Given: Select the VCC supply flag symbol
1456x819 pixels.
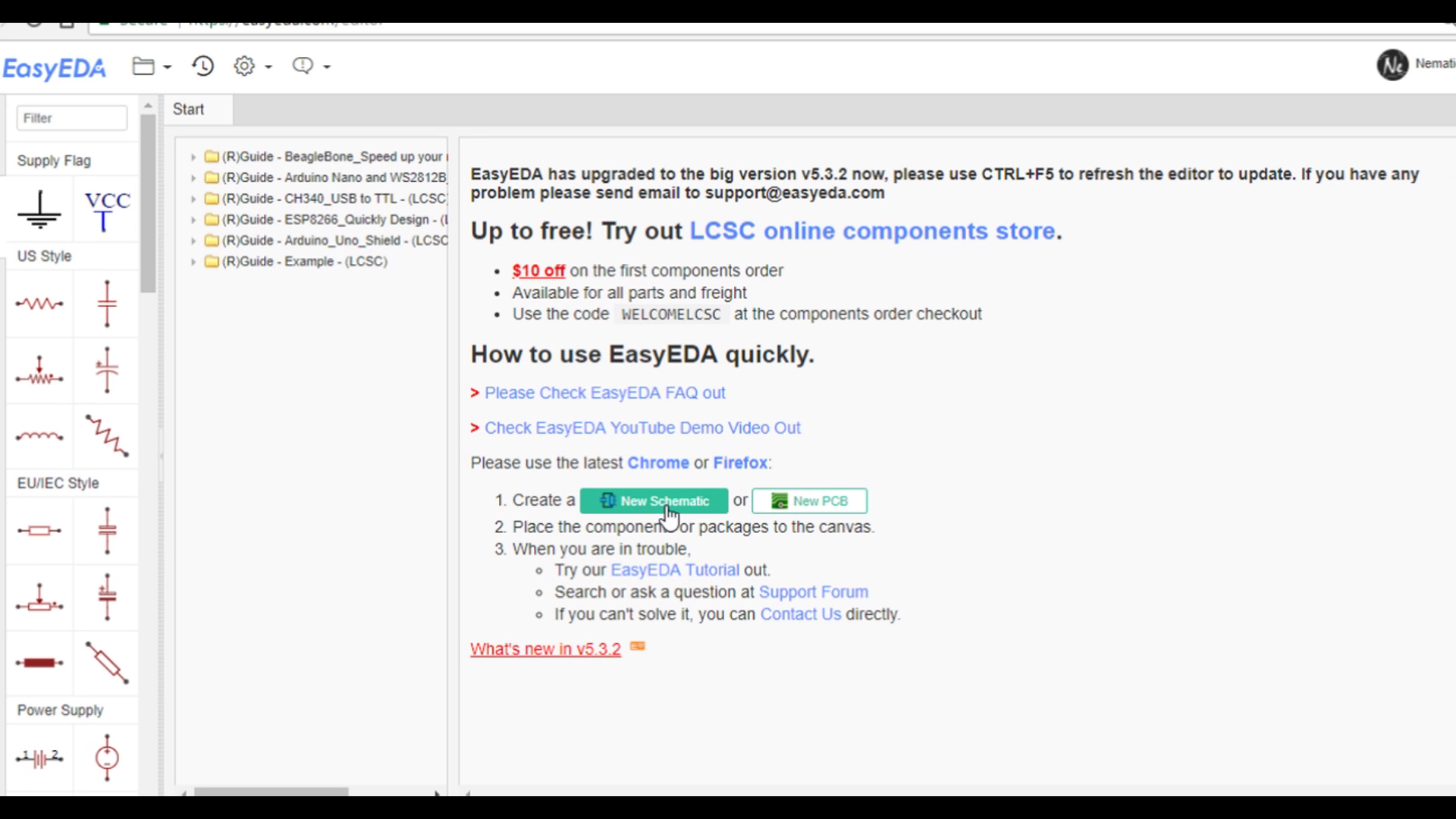Looking at the screenshot, I should [x=107, y=210].
